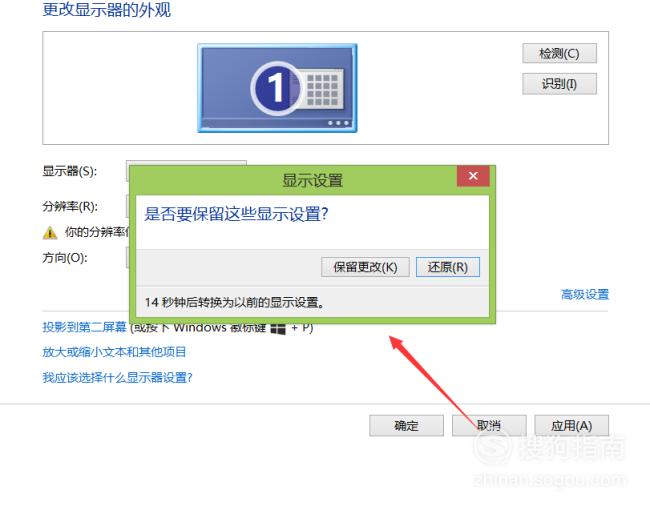This screenshot has height=514, width=650.
Task: Click the 显示设置 dialog title bar
Action: click(x=293, y=180)
